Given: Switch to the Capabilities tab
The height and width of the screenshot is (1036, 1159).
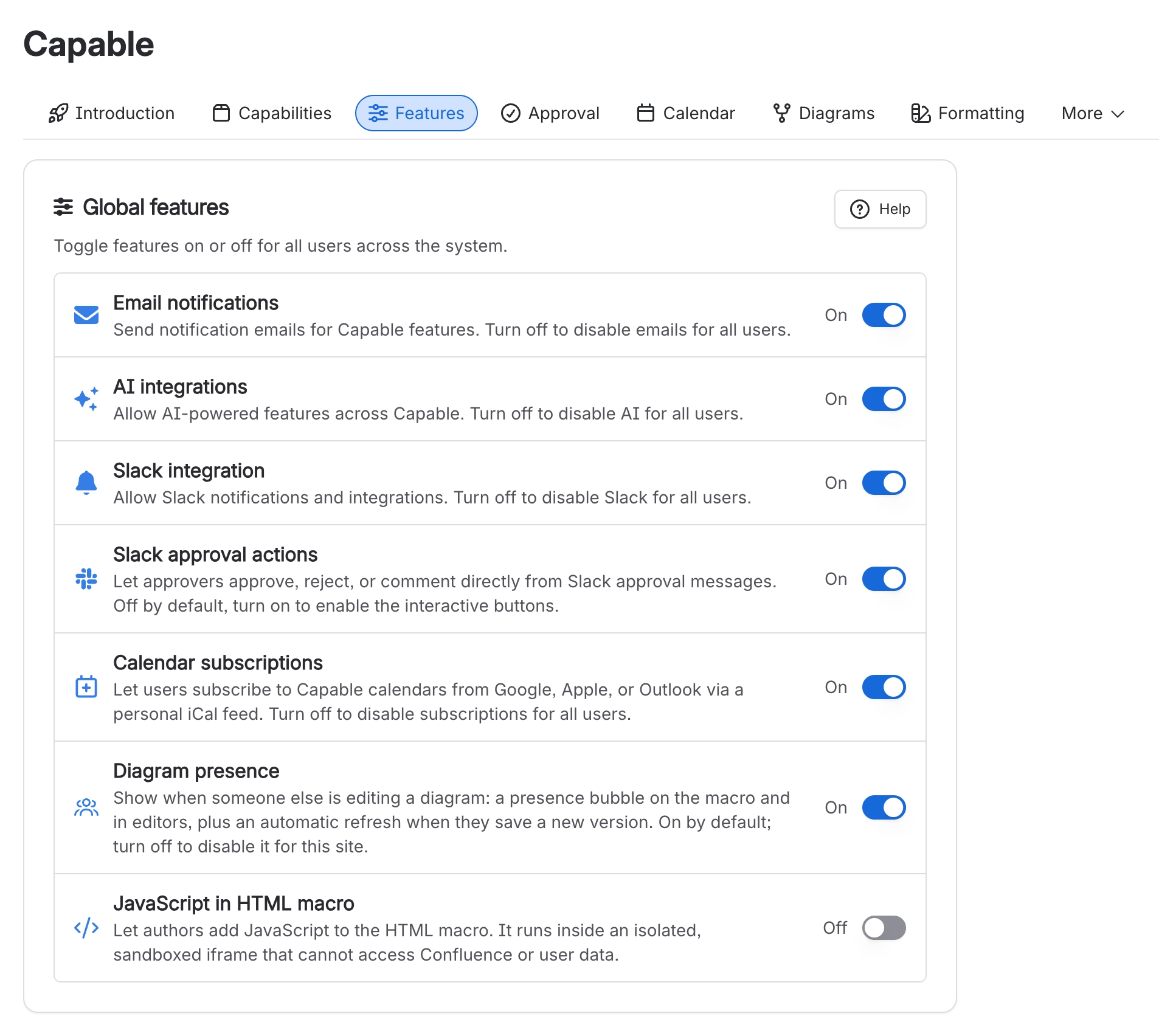Looking at the screenshot, I should 272,113.
